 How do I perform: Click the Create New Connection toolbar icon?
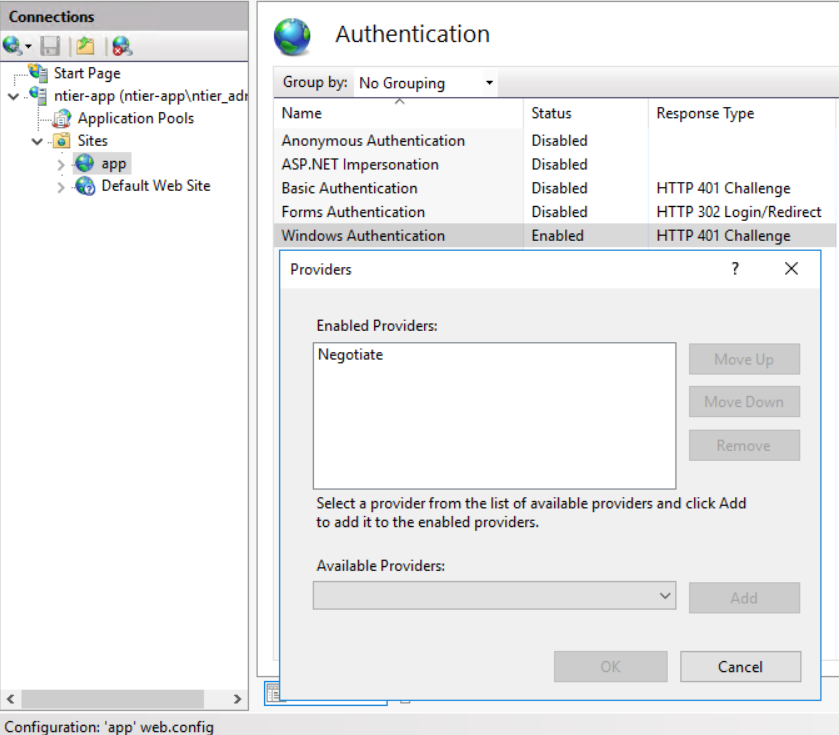(13, 46)
